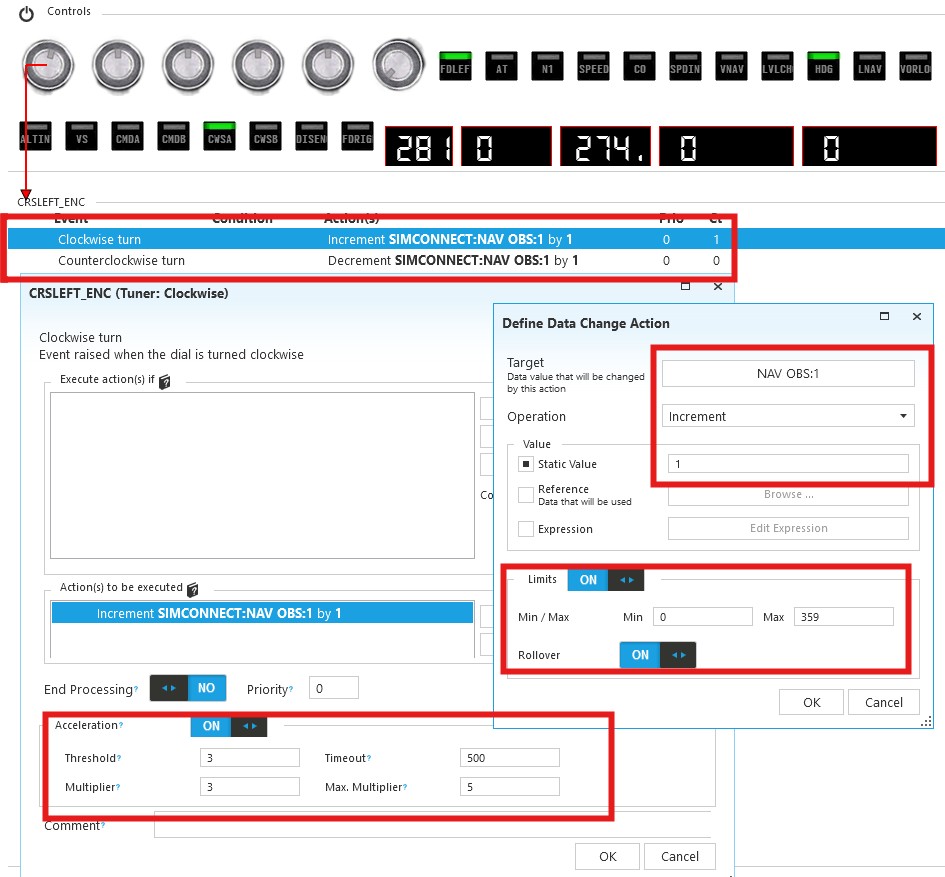Image resolution: width=945 pixels, height=877 pixels.
Task: Select the Counterclockwise turn event row
Action: pos(121,260)
